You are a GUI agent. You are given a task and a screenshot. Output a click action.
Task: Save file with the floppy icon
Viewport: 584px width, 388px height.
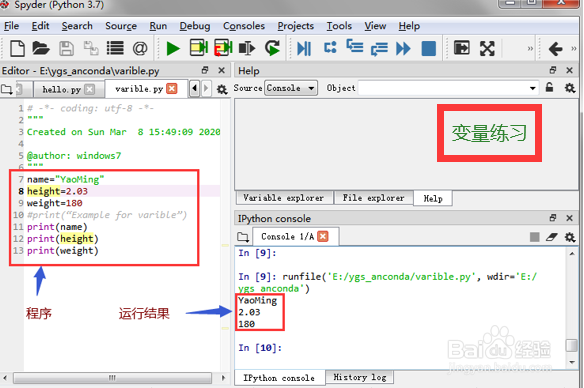pyautogui.click(x=66, y=48)
